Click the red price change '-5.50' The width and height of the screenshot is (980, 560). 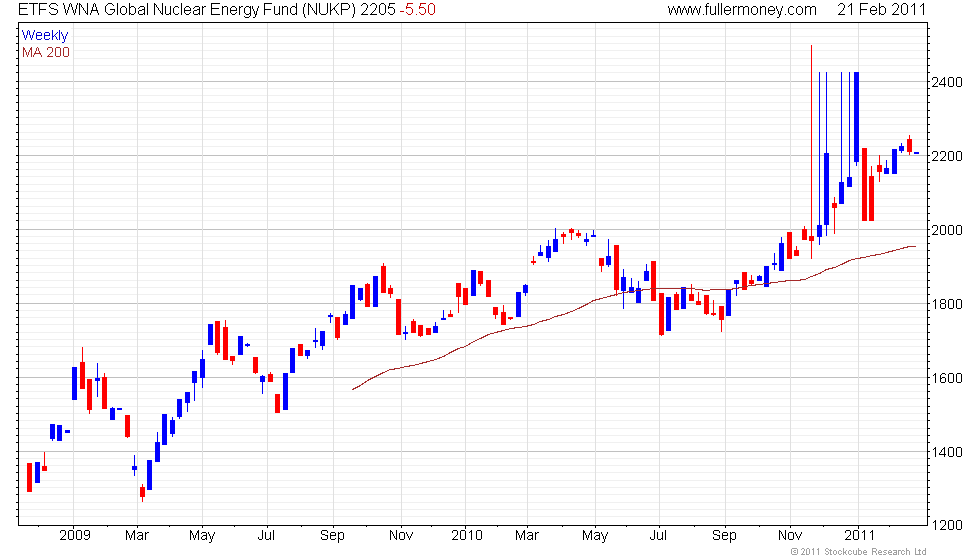[418, 9]
